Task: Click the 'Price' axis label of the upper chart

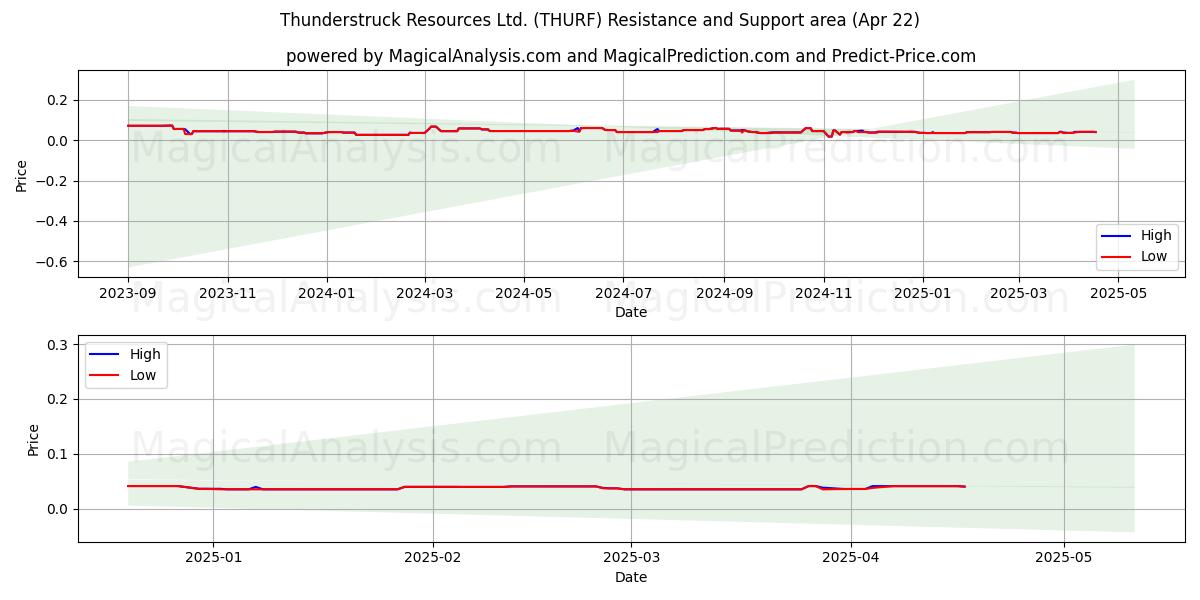Action: click(22, 176)
